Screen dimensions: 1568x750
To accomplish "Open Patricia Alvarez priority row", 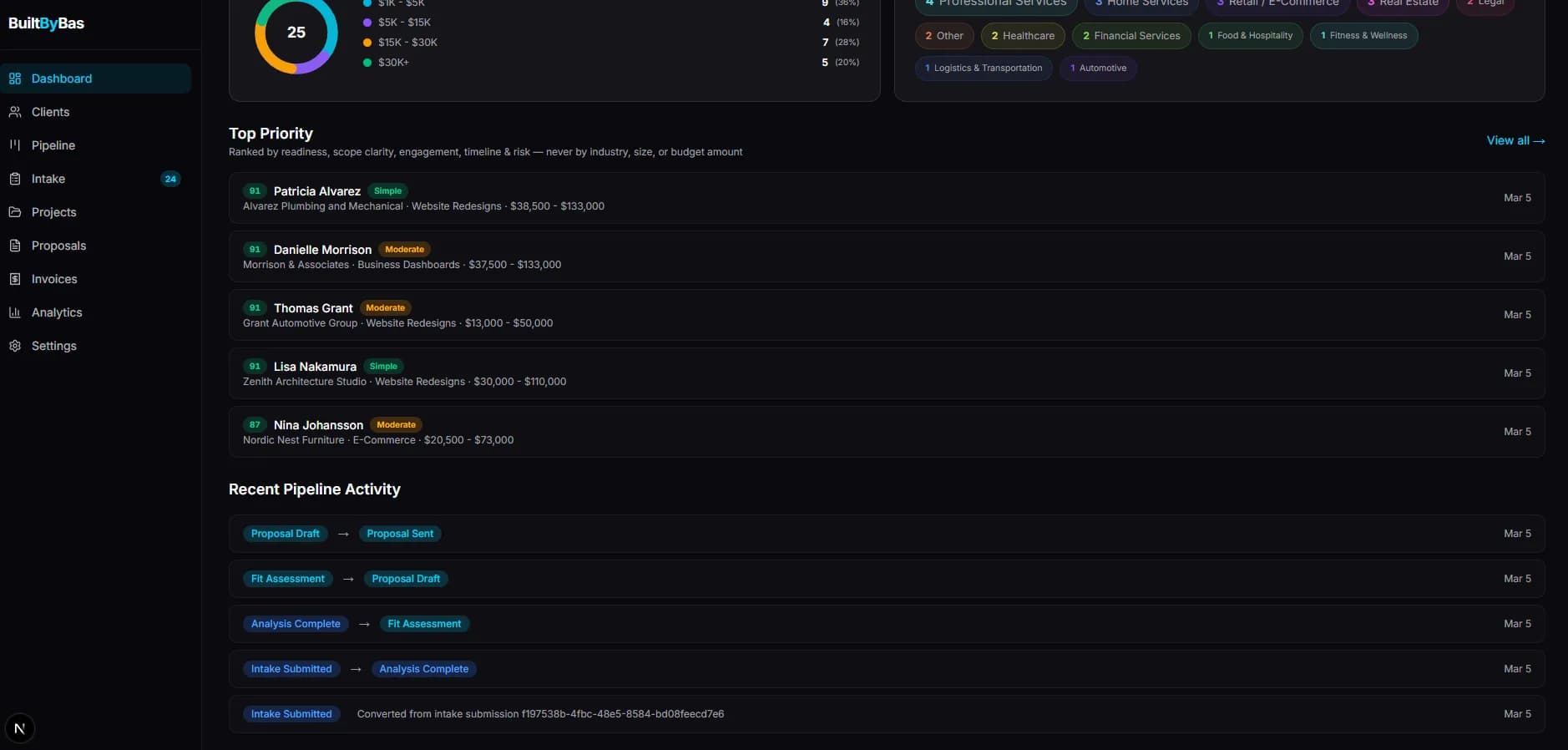I will 886,198.
